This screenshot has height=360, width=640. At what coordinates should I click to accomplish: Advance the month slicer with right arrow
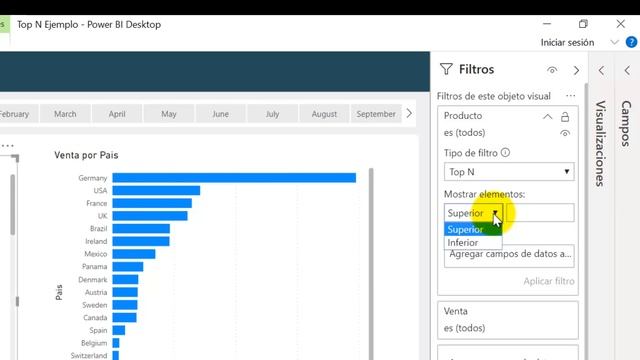[409, 113]
